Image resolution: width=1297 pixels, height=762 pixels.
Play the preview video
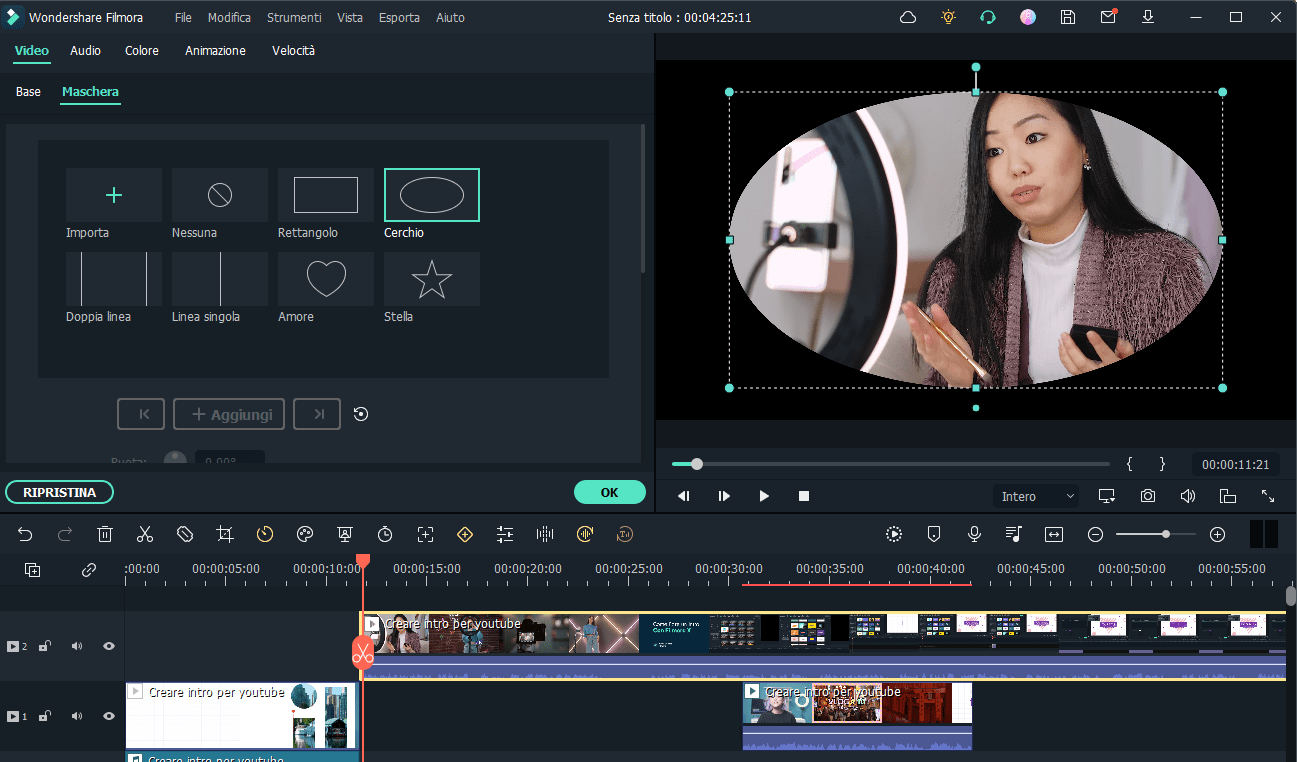tap(764, 496)
